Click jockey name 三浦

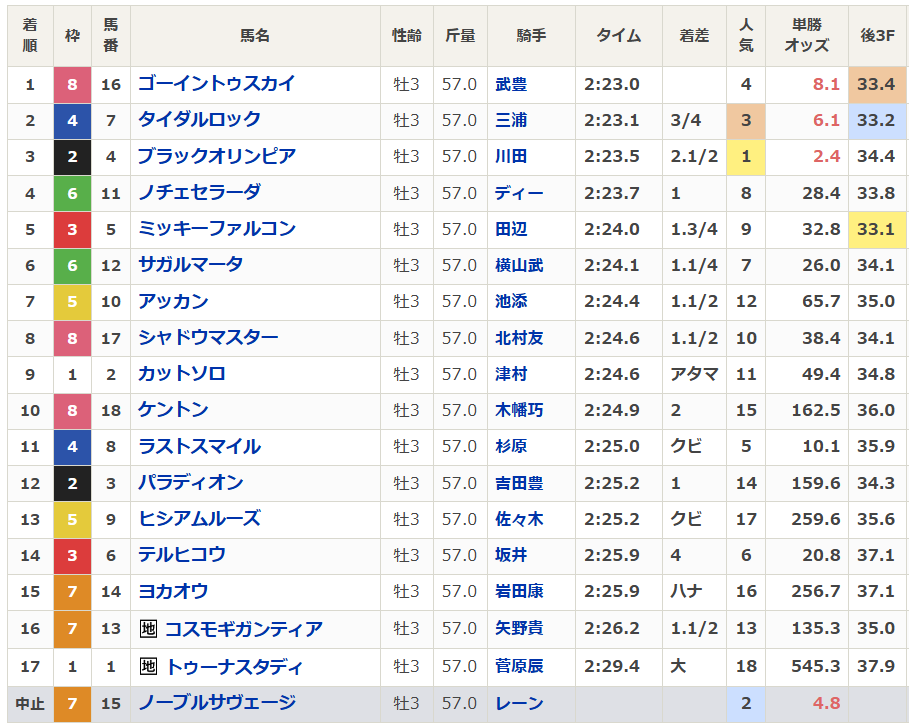point(511,121)
